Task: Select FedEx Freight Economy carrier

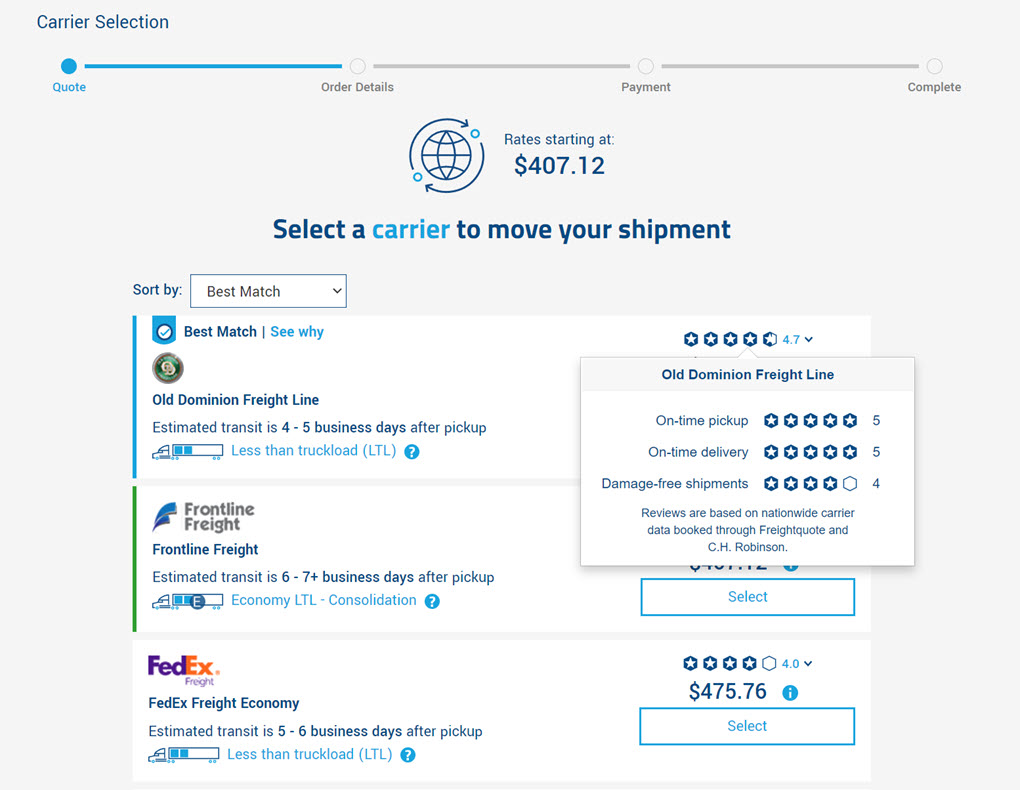Action: 747,726
